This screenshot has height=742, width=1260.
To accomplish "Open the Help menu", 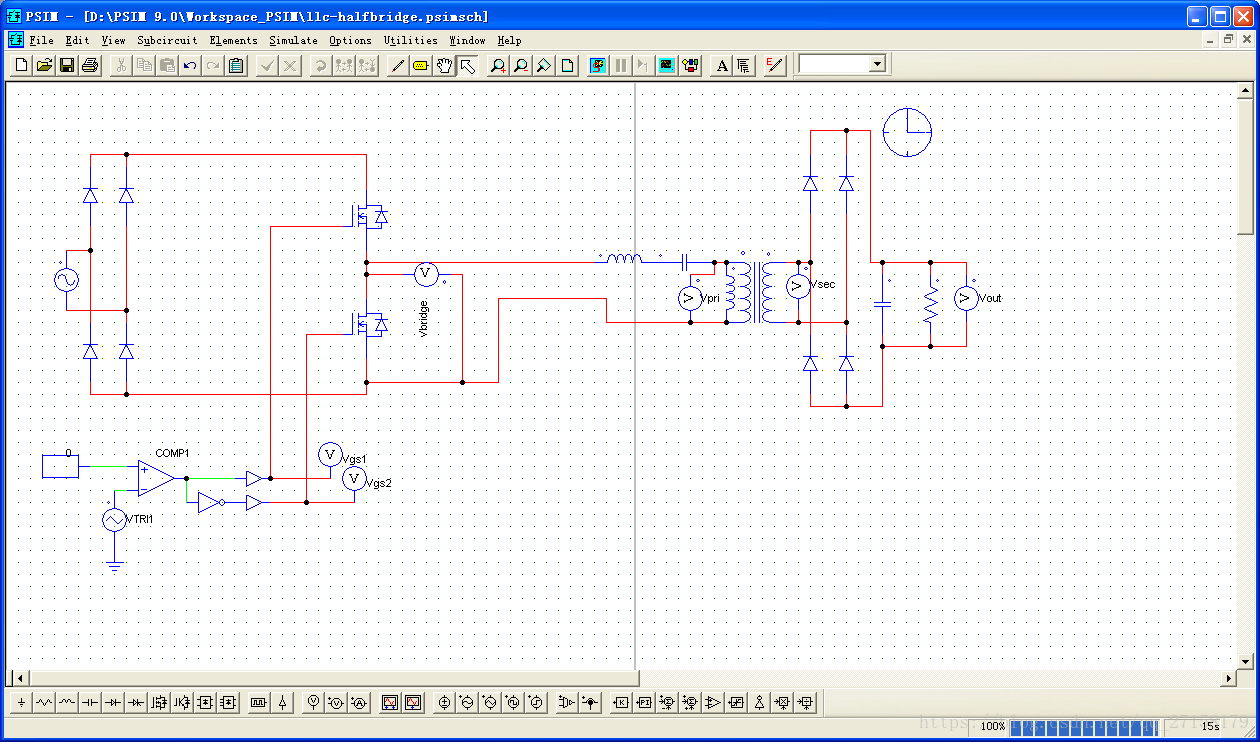I will point(509,40).
